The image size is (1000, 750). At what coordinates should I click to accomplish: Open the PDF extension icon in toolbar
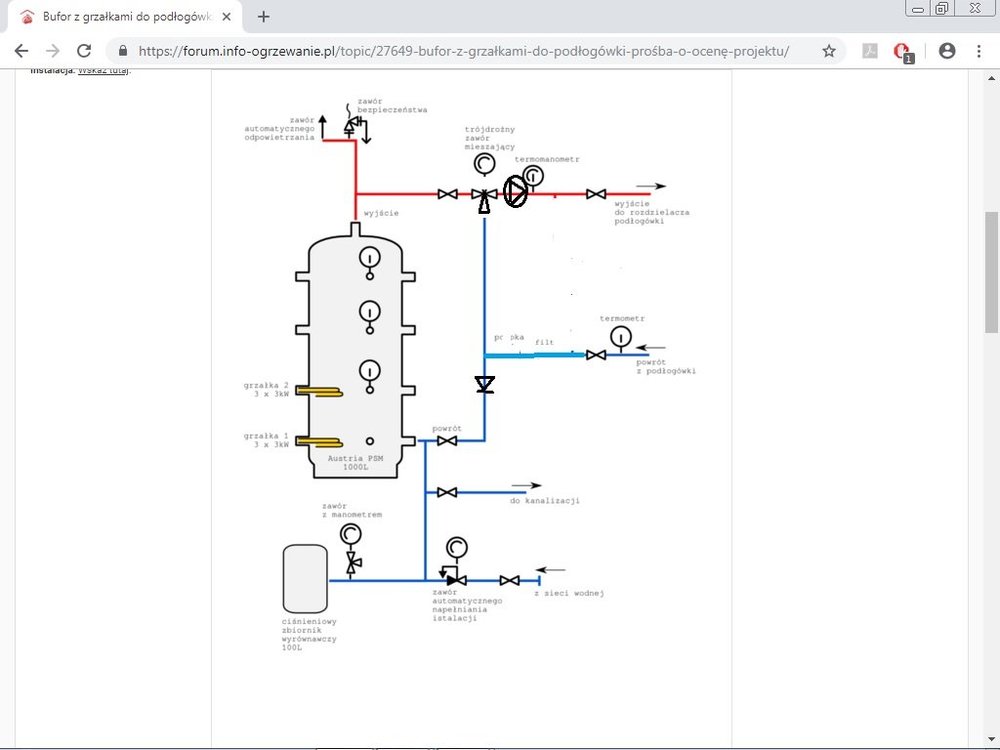[x=870, y=51]
